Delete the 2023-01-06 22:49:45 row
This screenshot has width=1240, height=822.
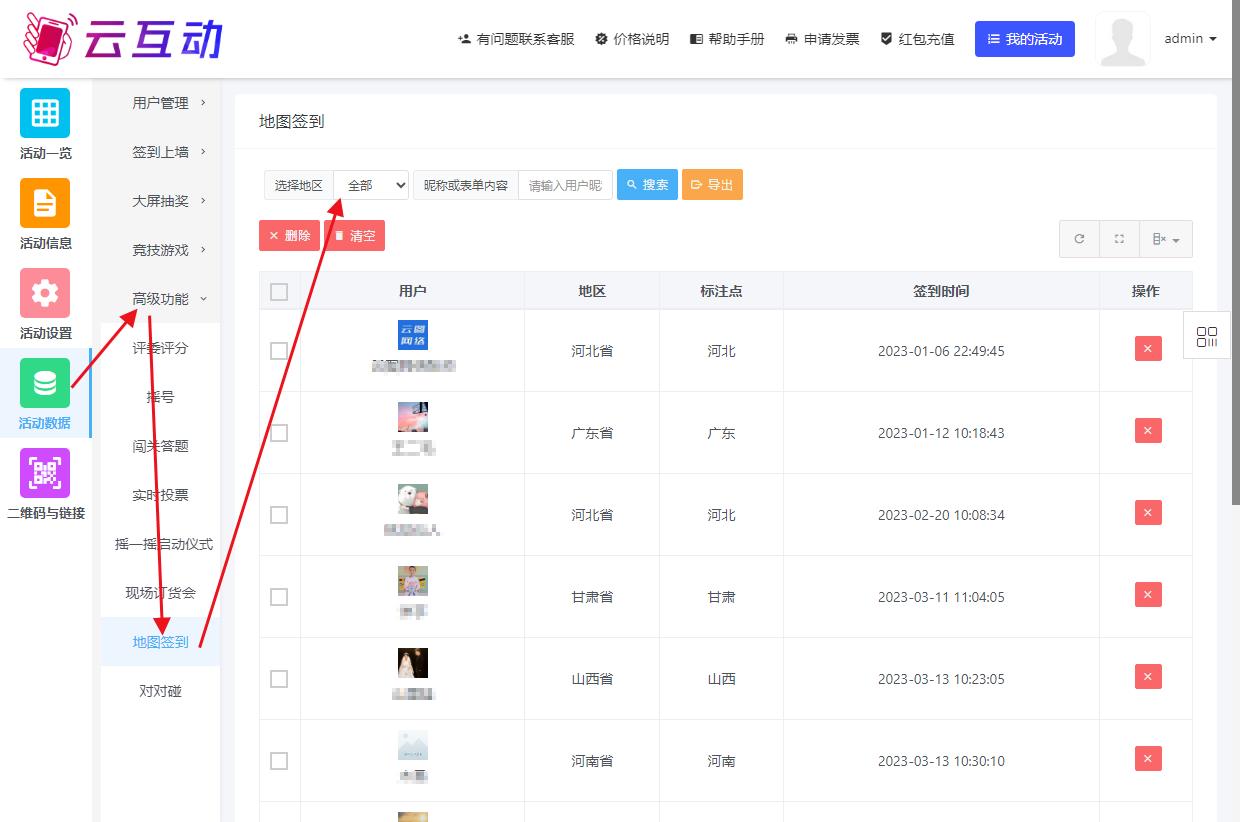(1148, 349)
